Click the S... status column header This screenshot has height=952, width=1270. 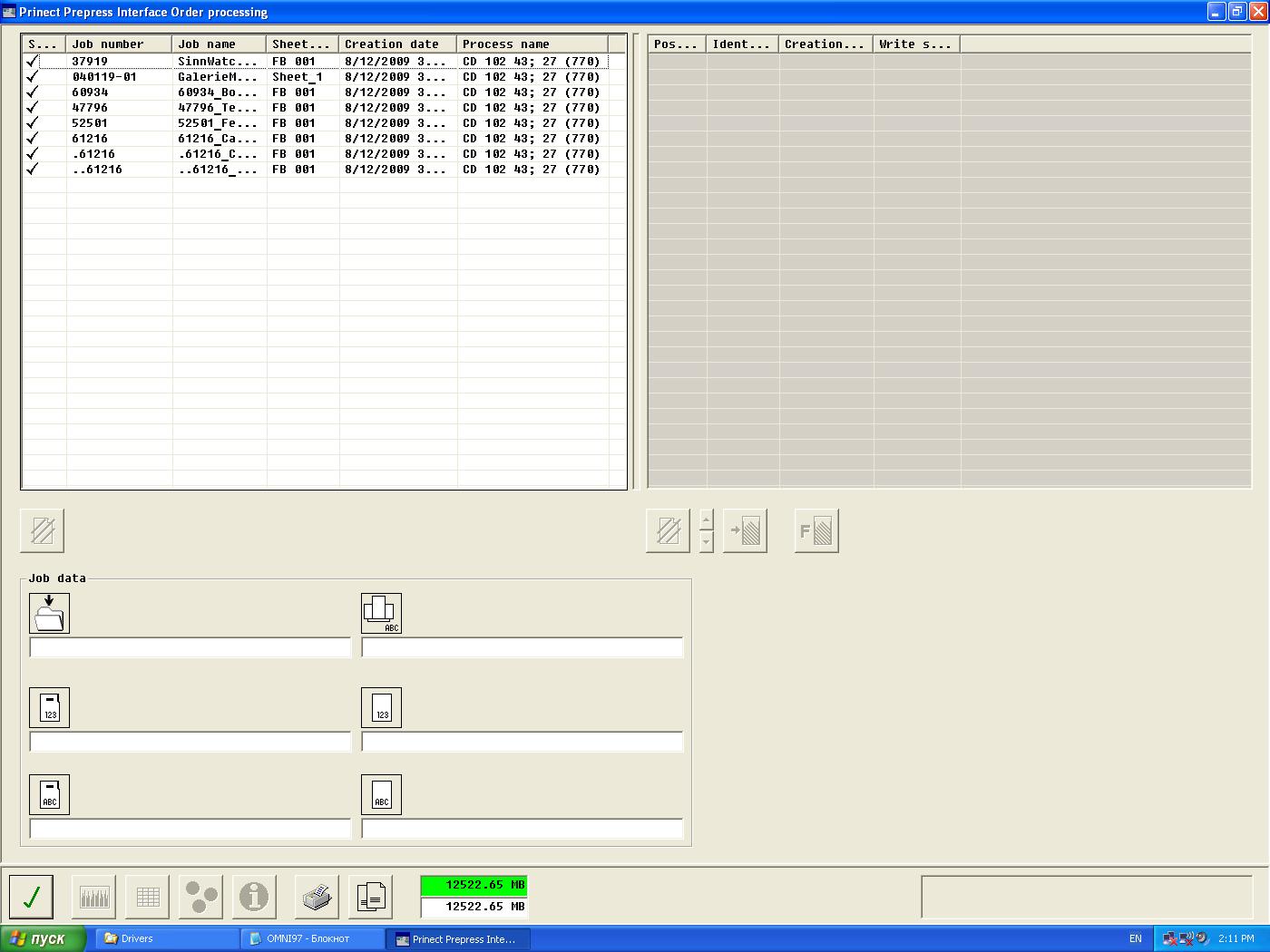point(44,44)
